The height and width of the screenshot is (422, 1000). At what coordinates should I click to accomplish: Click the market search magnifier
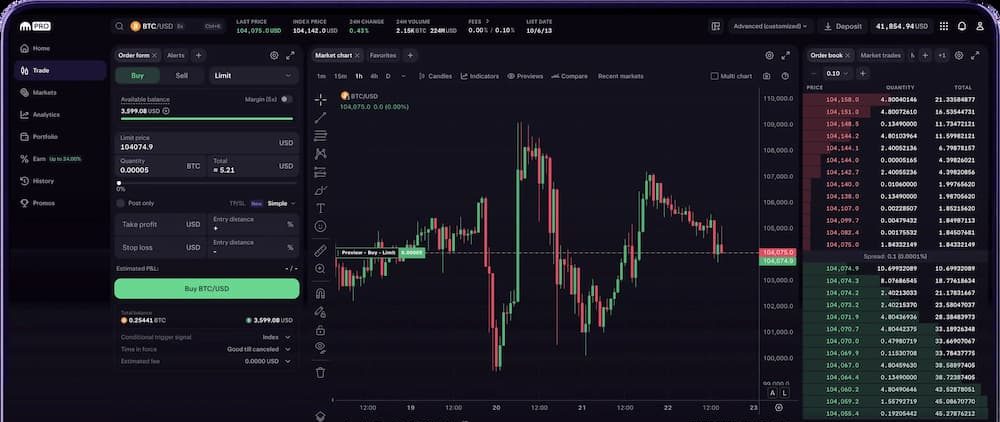(119, 26)
